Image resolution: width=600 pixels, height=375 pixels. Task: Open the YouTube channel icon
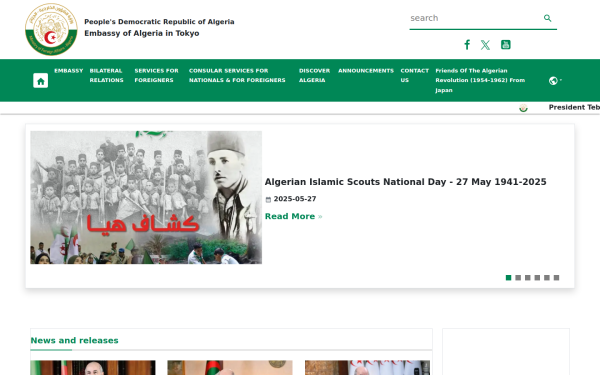pos(505,44)
